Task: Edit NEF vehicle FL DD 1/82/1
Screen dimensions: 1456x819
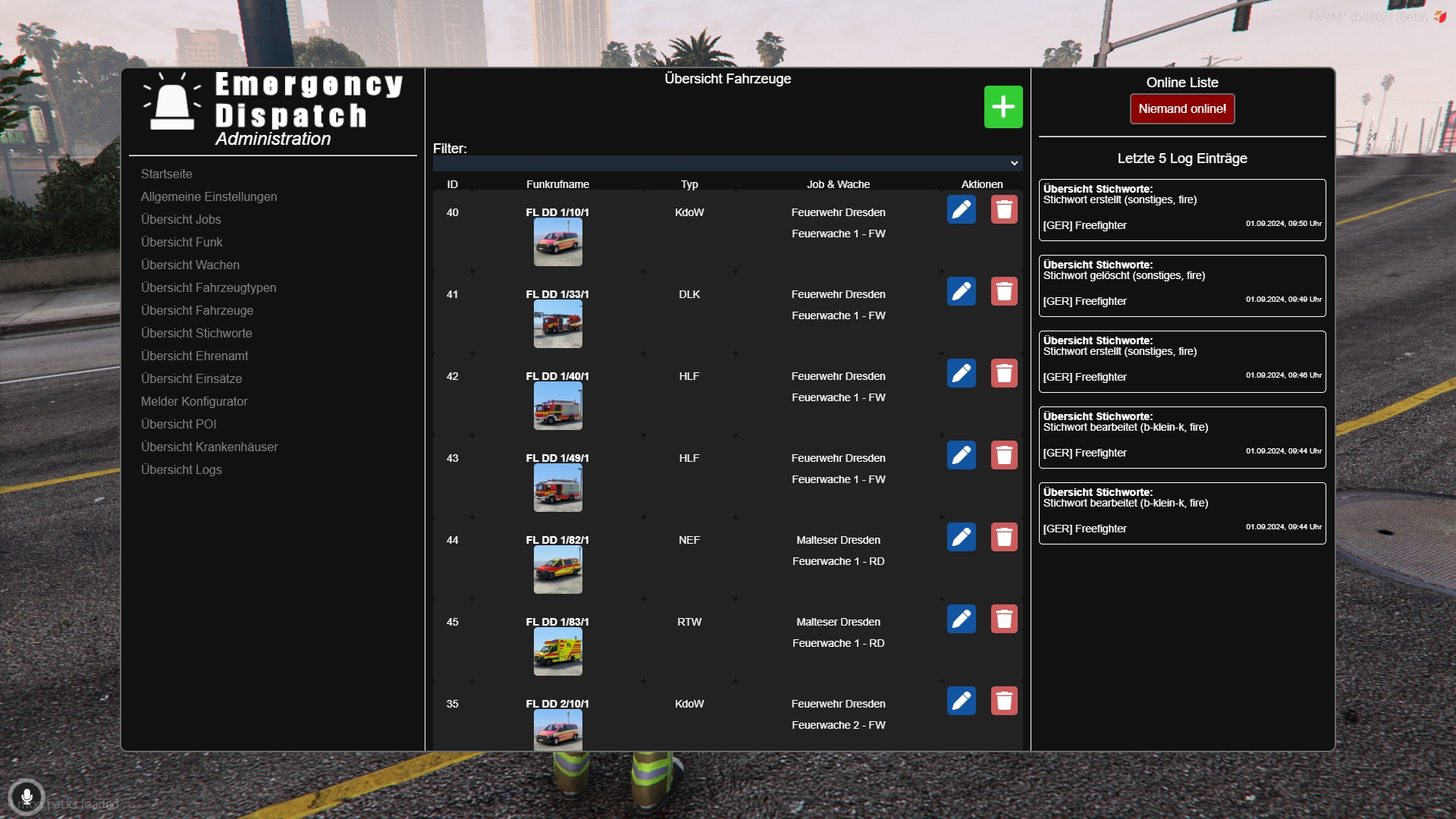Action: click(961, 537)
